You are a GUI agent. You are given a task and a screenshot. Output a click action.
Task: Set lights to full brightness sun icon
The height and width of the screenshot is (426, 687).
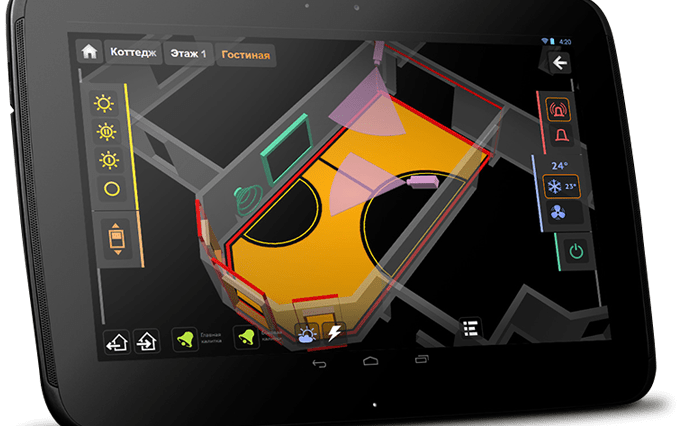coord(103,101)
